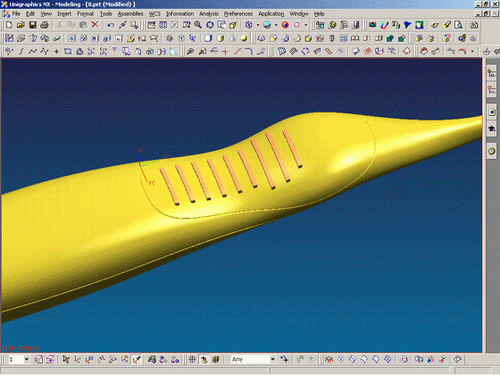
Task: Click the red X Delete icon
Action: (x=95, y=25)
